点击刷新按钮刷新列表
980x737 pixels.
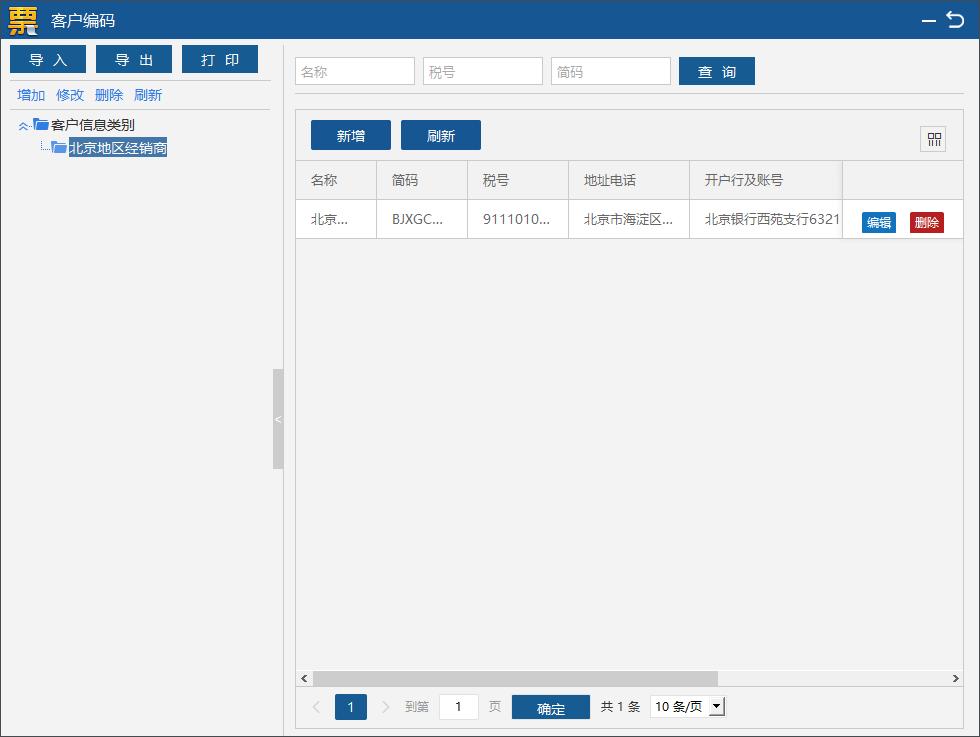click(x=440, y=135)
